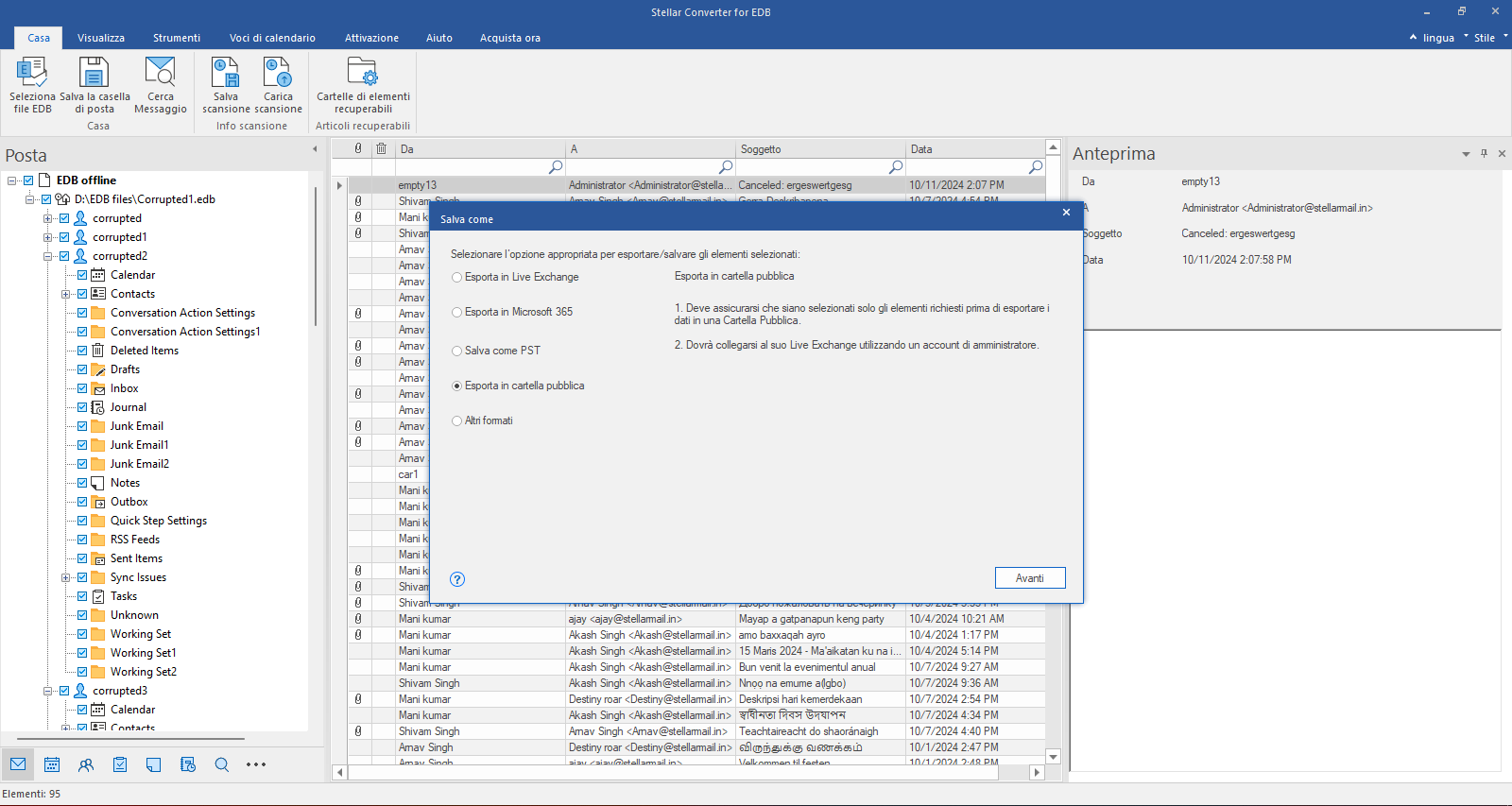Click message list horizontal scroll right arrow
Image resolution: width=1512 pixels, height=806 pixels.
[1037, 773]
